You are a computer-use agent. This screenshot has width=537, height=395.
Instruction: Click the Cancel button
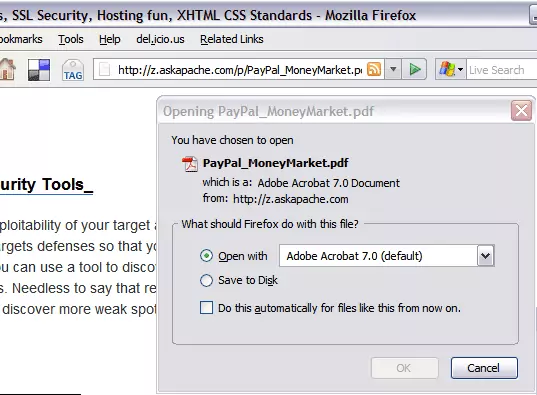pyautogui.click(x=484, y=368)
